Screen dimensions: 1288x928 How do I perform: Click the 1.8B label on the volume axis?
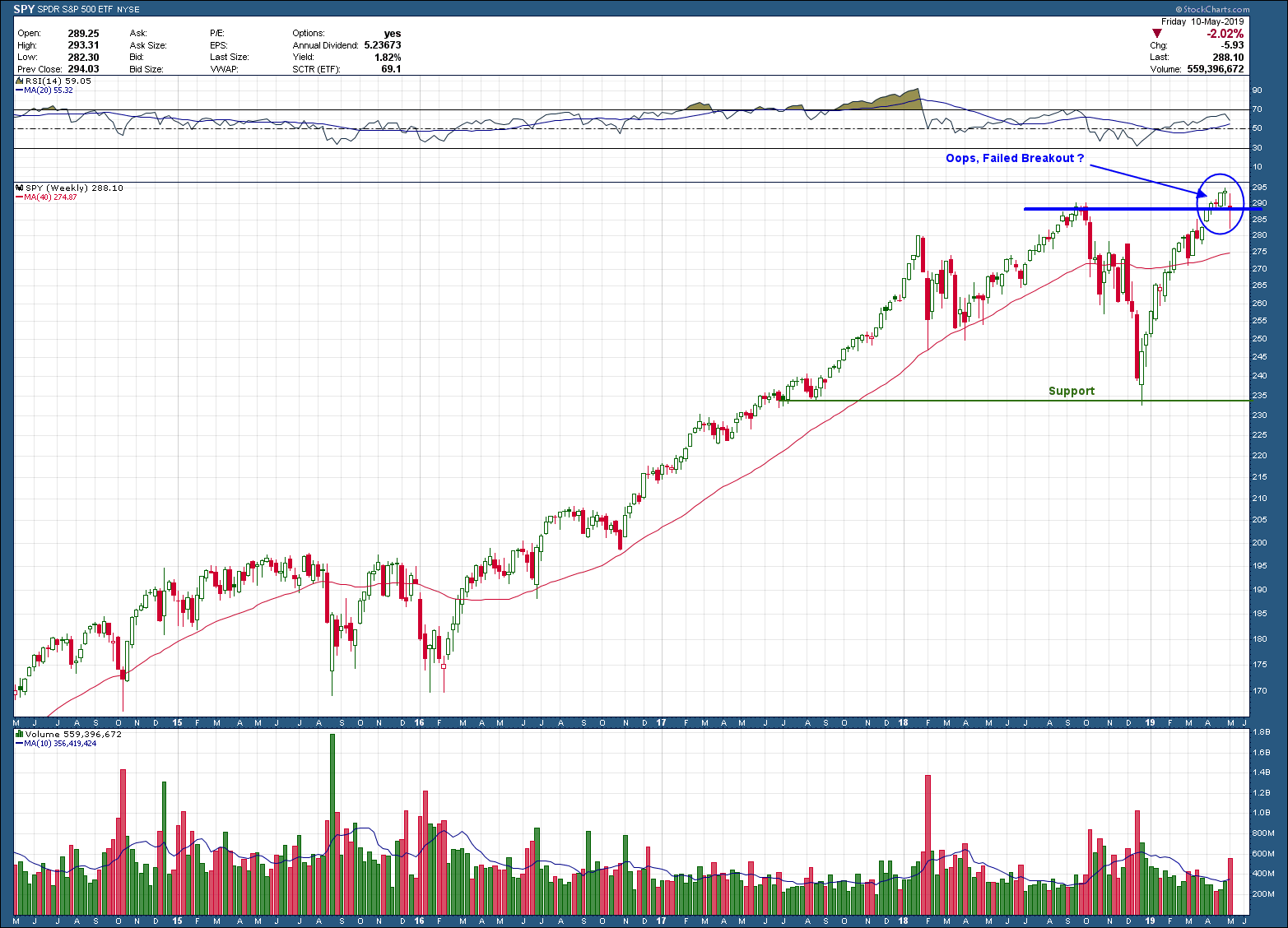coord(1261,732)
